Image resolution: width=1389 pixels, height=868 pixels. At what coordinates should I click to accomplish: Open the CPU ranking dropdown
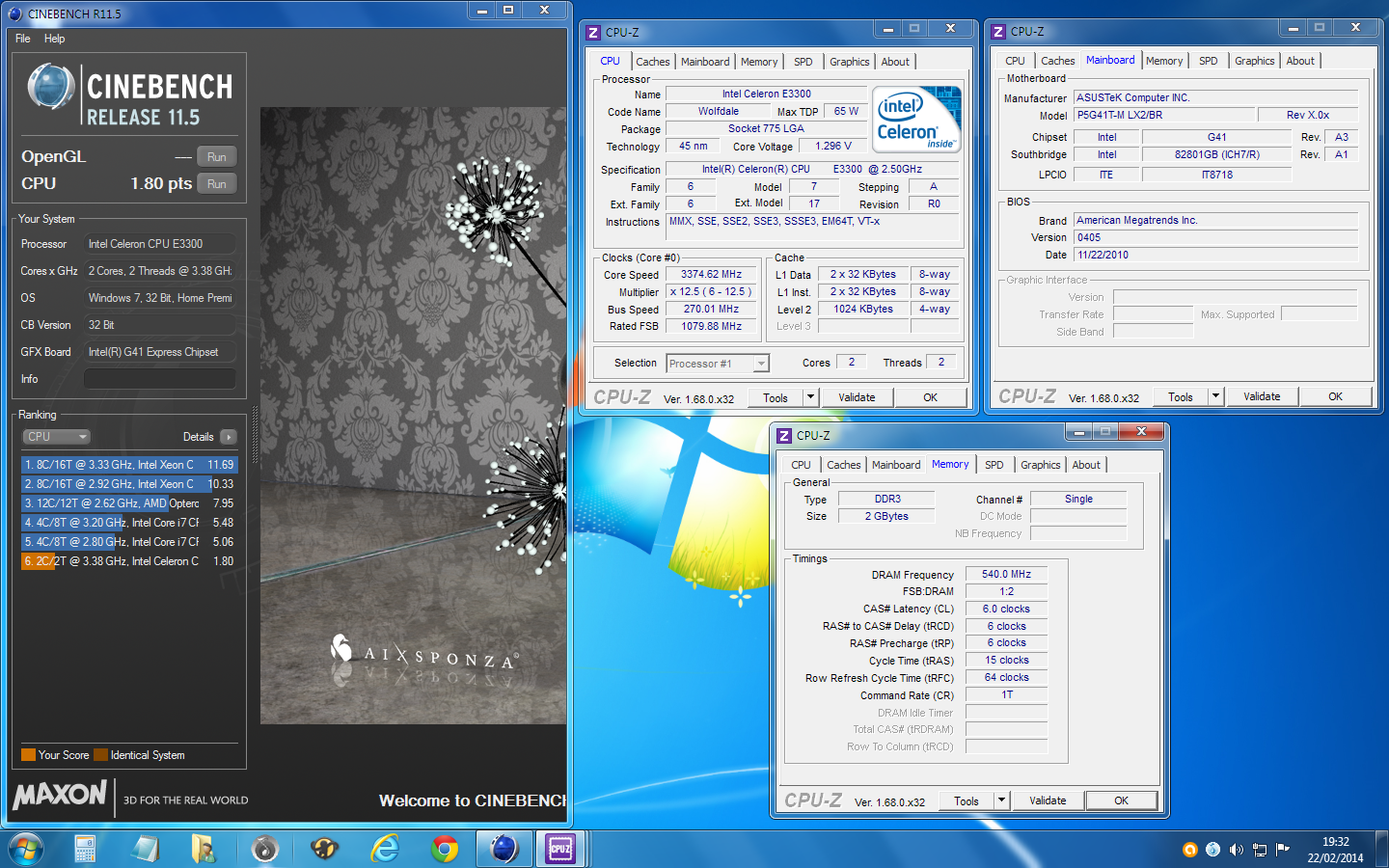(x=56, y=437)
